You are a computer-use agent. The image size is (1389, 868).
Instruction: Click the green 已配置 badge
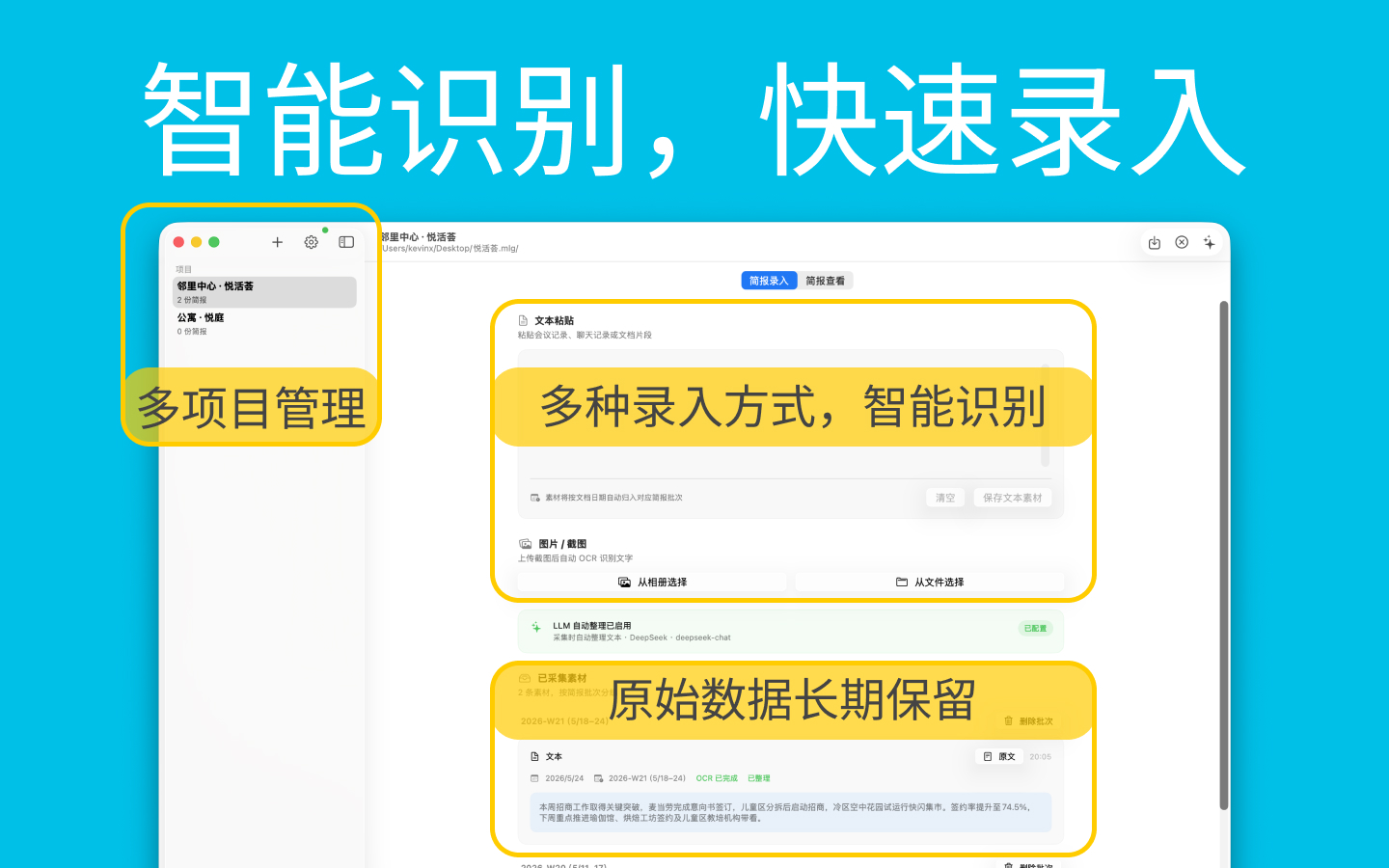point(1035,628)
